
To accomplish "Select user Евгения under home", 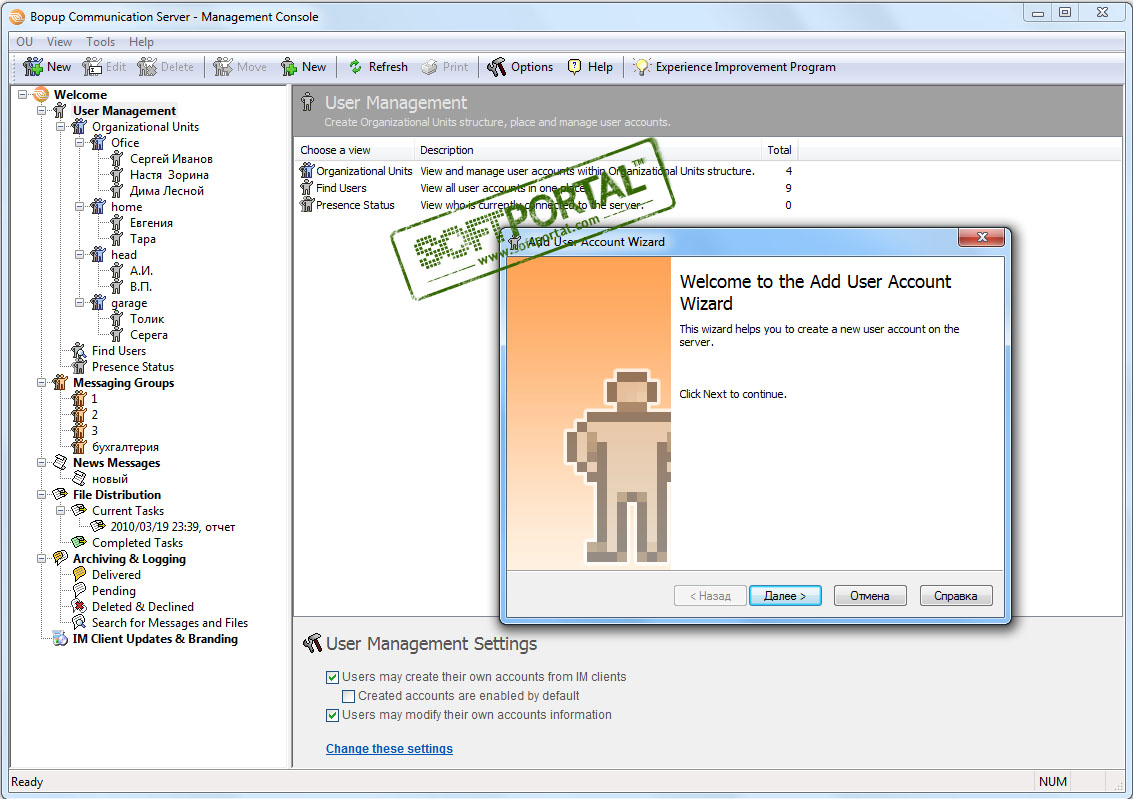I will pyautogui.click(x=151, y=223).
